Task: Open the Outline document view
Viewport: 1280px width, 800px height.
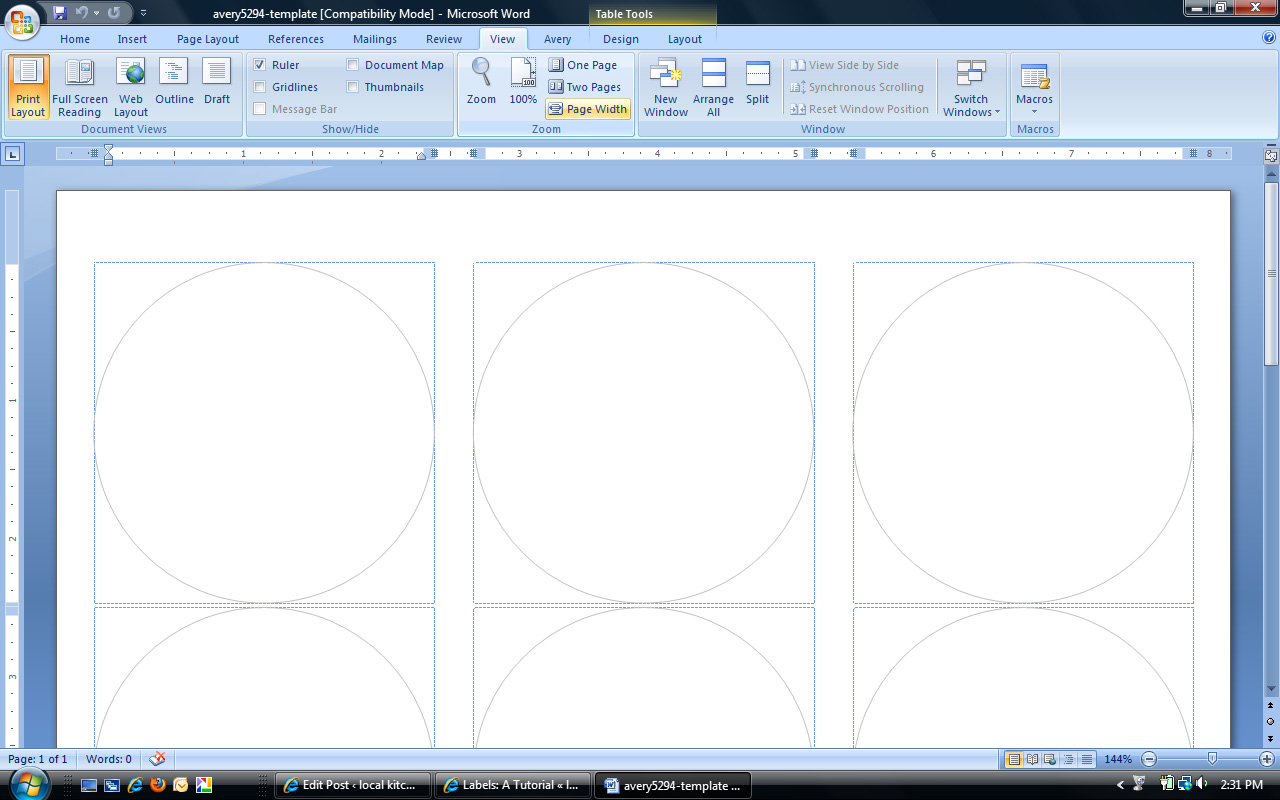Action: [174, 86]
